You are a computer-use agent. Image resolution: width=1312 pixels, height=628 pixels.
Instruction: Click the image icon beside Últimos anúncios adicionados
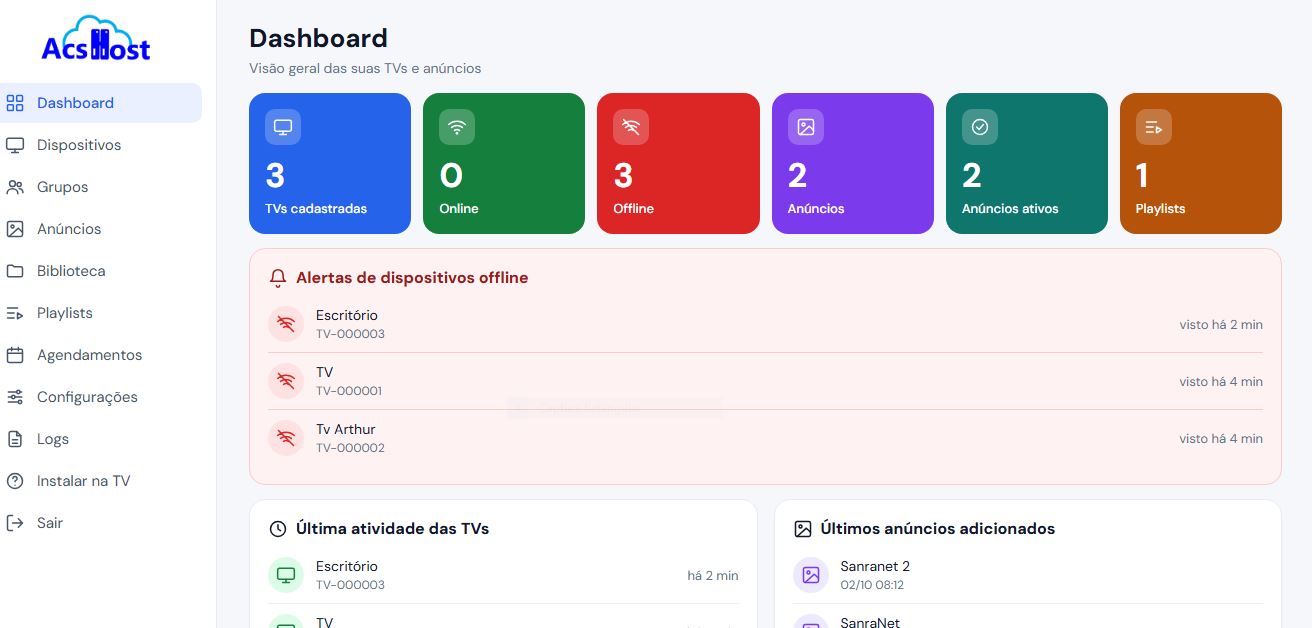[x=803, y=529]
